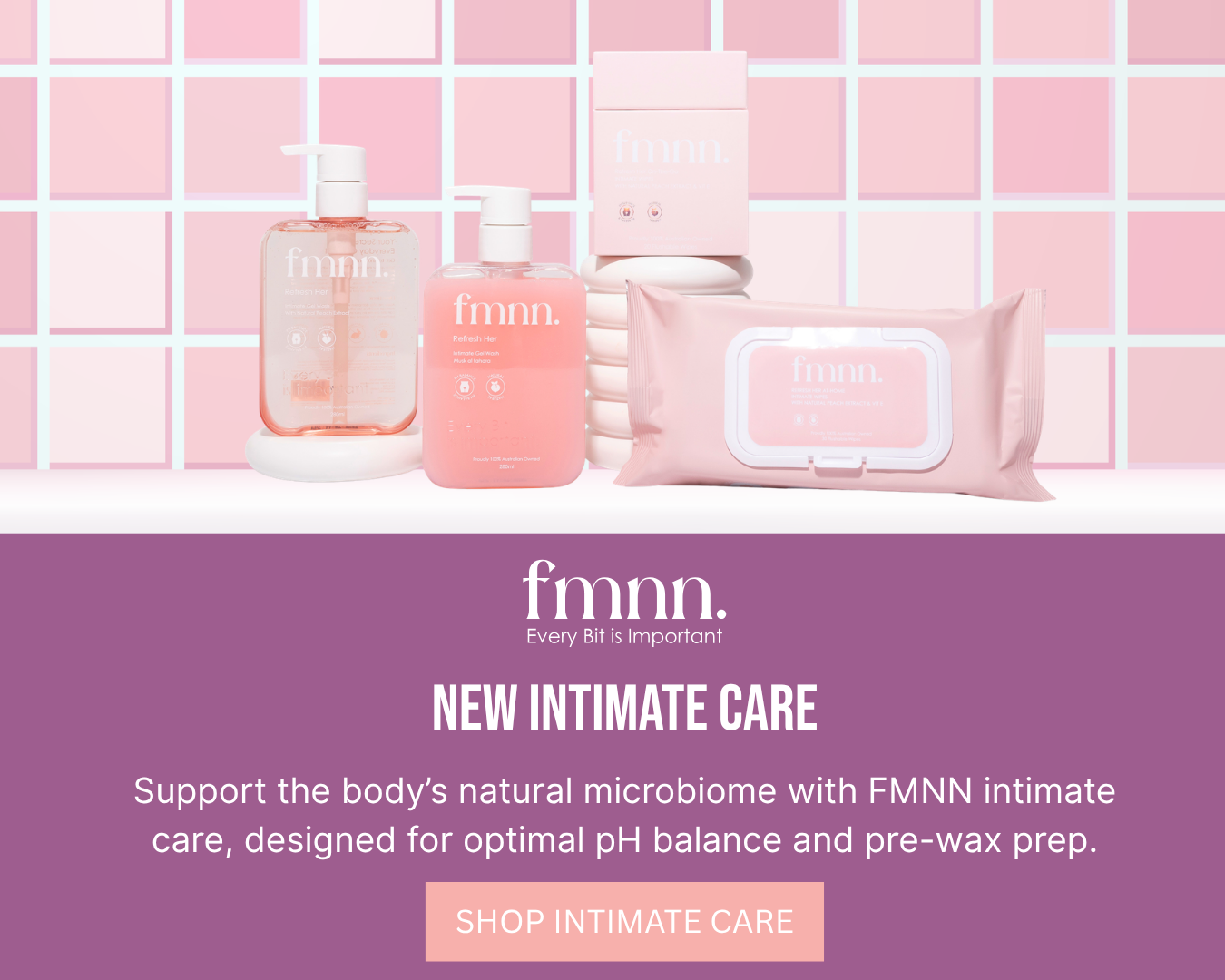Click the fmnn. logo on pink bottle
This screenshot has width=1225, height=980.
click(x=505, y=310)
